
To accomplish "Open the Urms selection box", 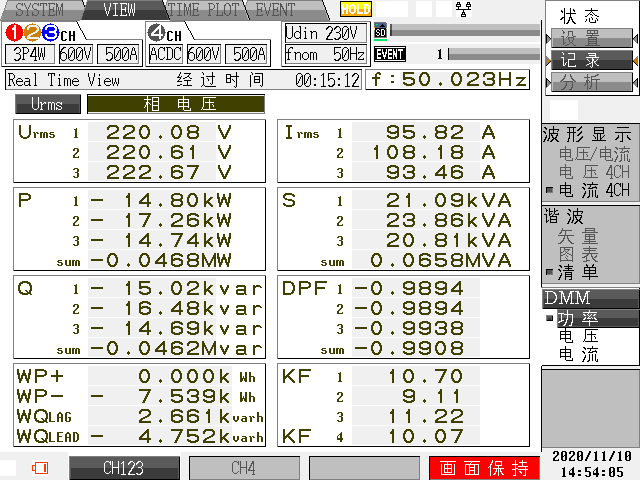I will click(47, 104).
